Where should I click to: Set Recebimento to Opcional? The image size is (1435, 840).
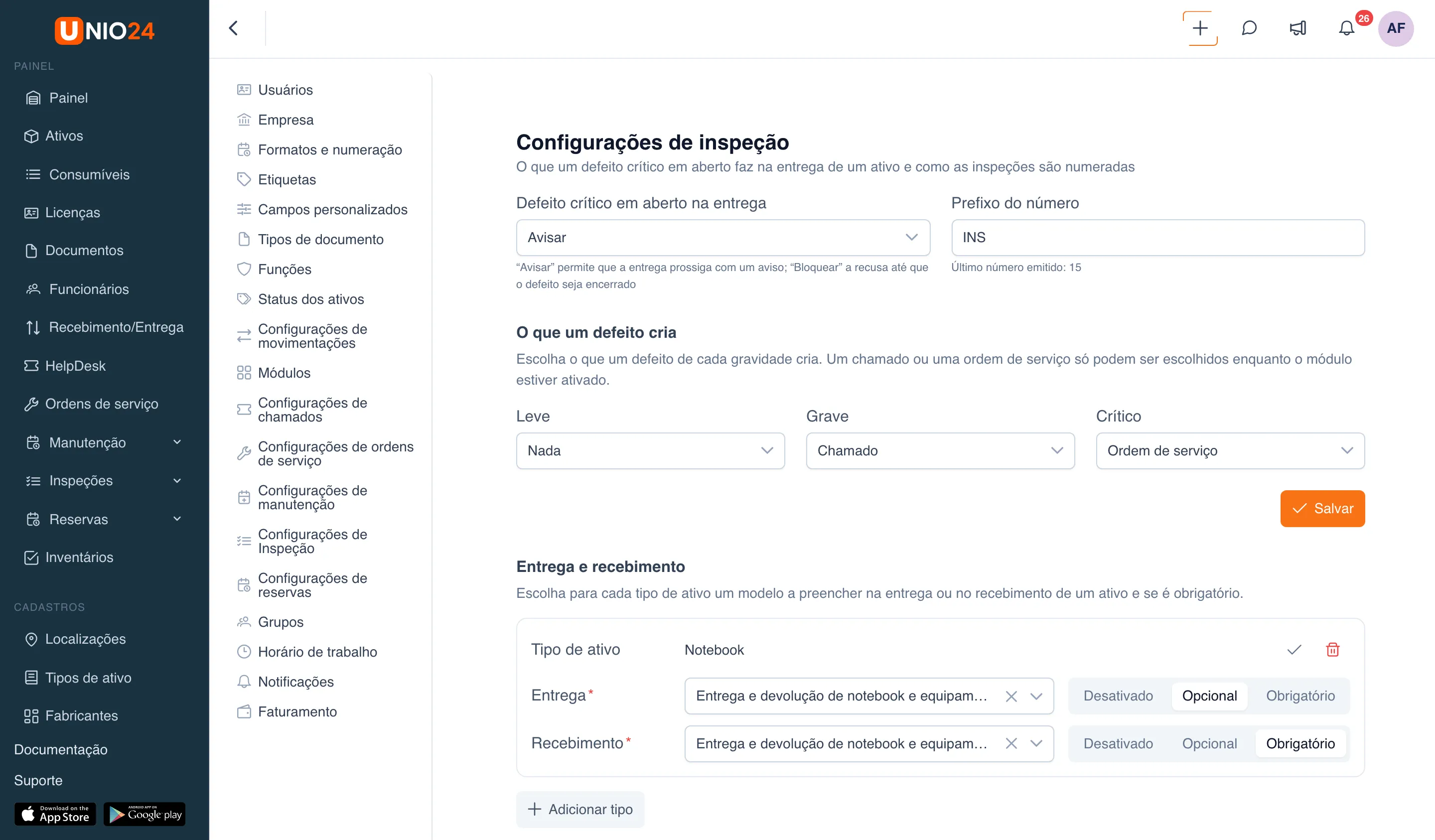point(1209,744)
